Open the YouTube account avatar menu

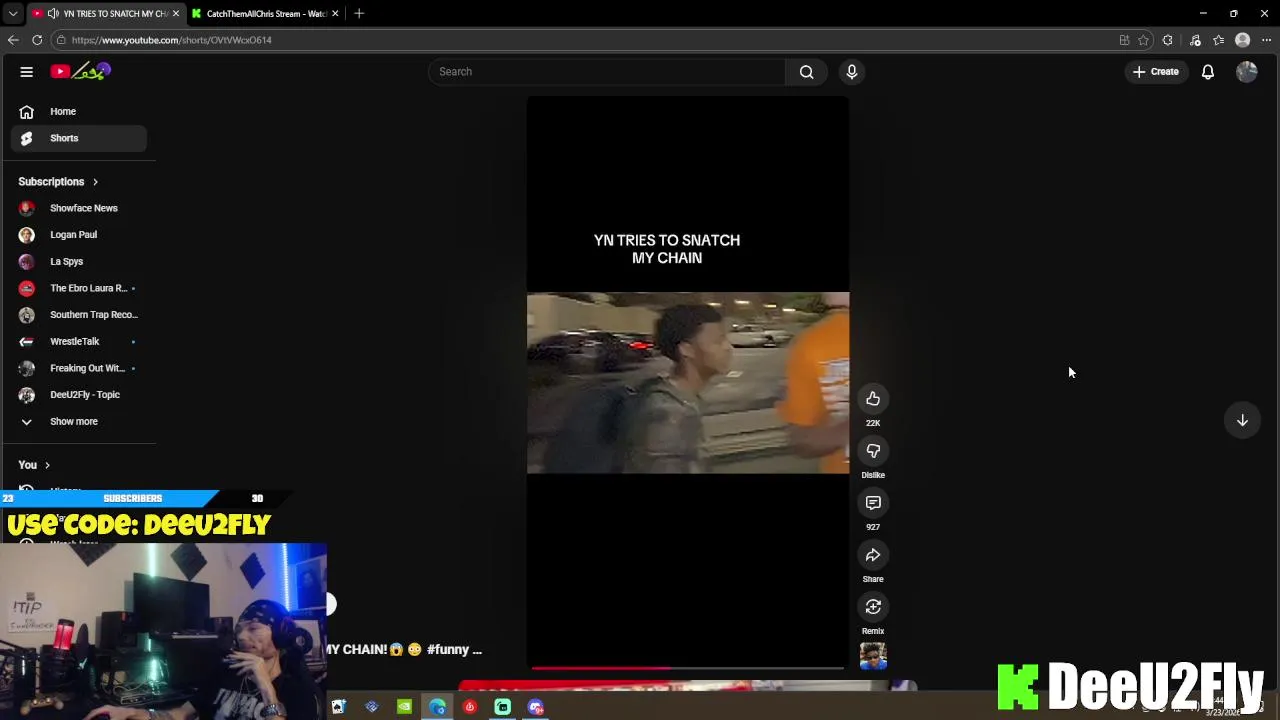click(1246, 71)
